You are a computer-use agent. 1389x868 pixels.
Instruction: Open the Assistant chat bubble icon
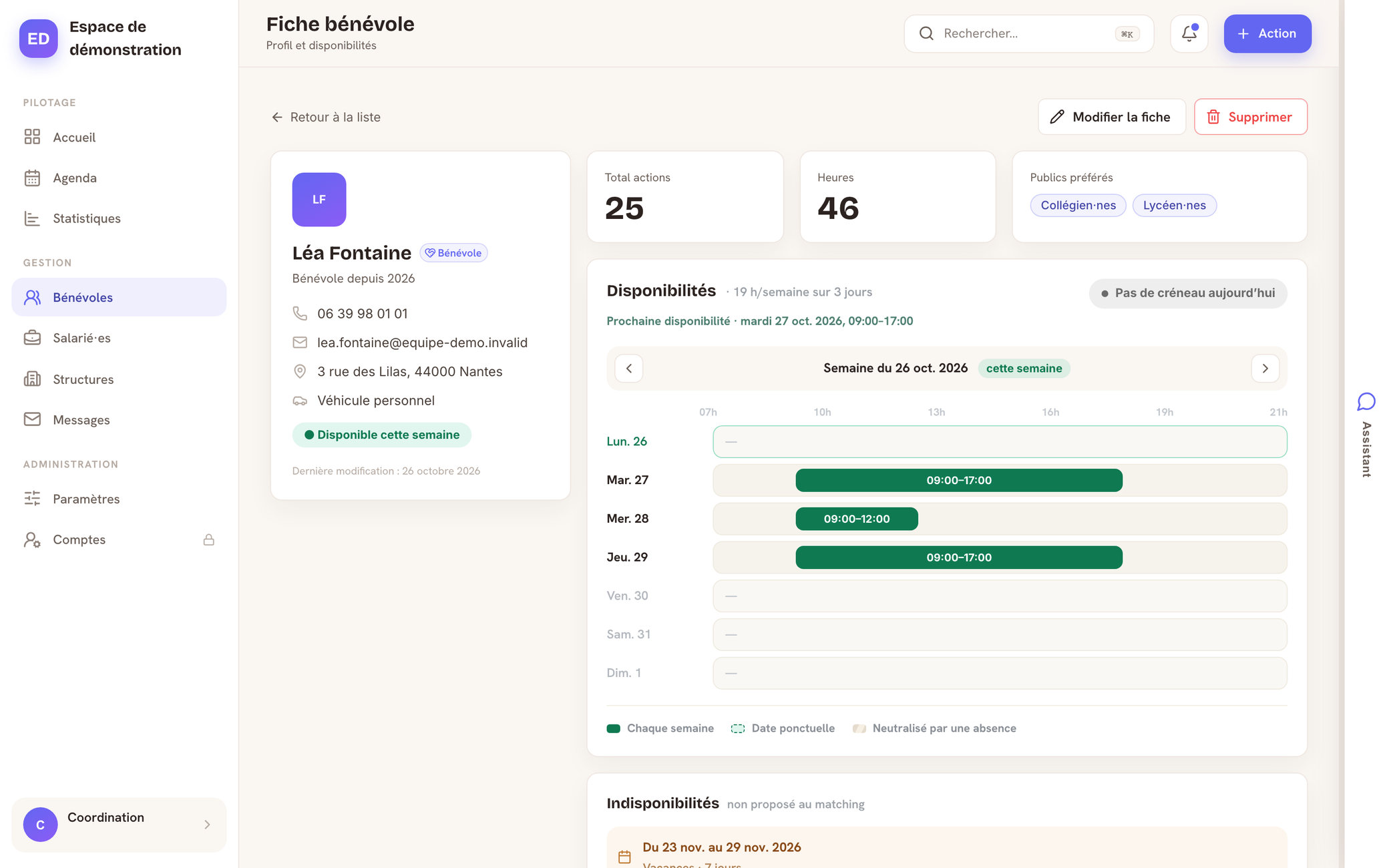tap(1366, 401)
